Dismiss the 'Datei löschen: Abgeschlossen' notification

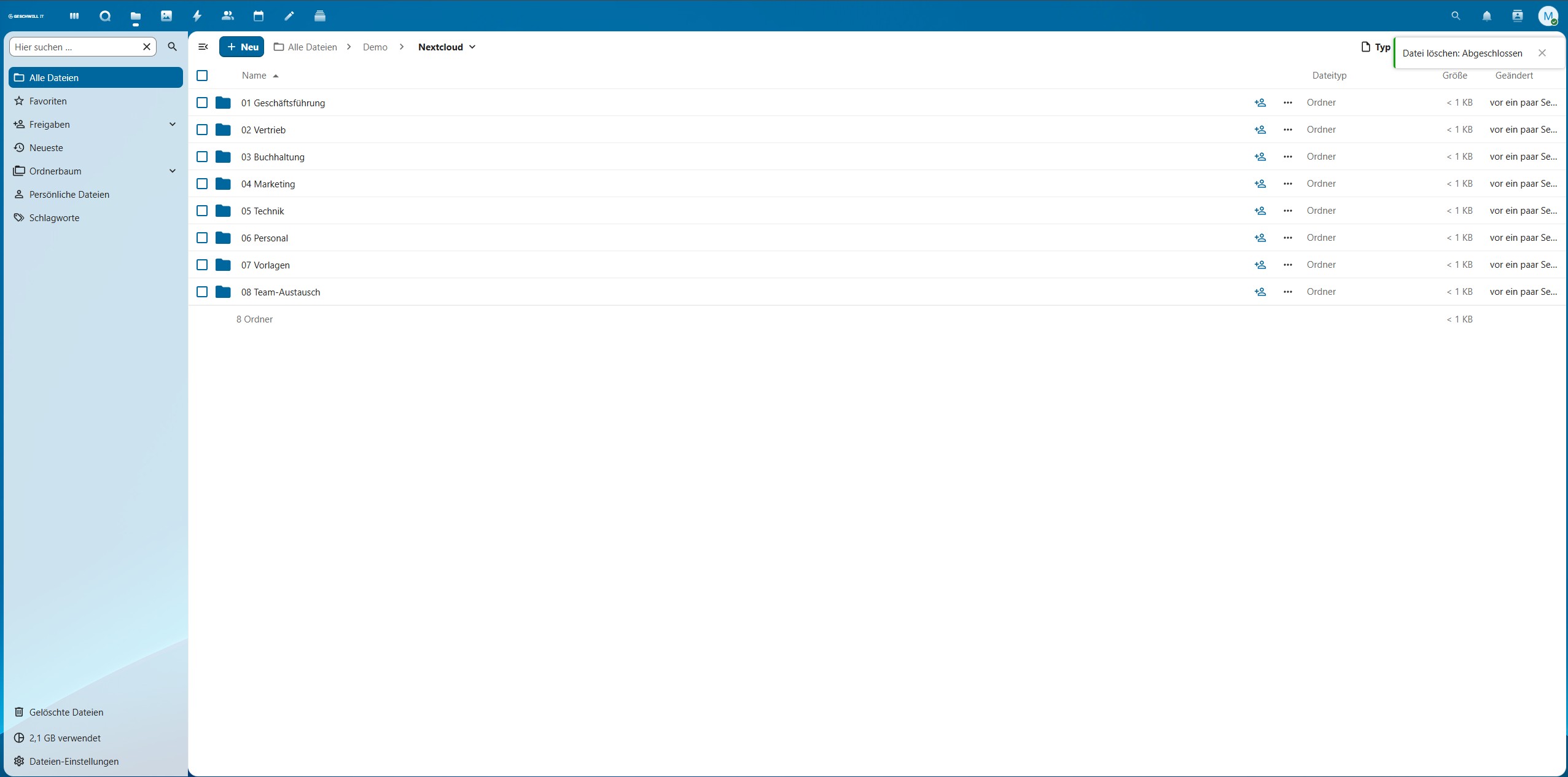[x=1542, y=53]
